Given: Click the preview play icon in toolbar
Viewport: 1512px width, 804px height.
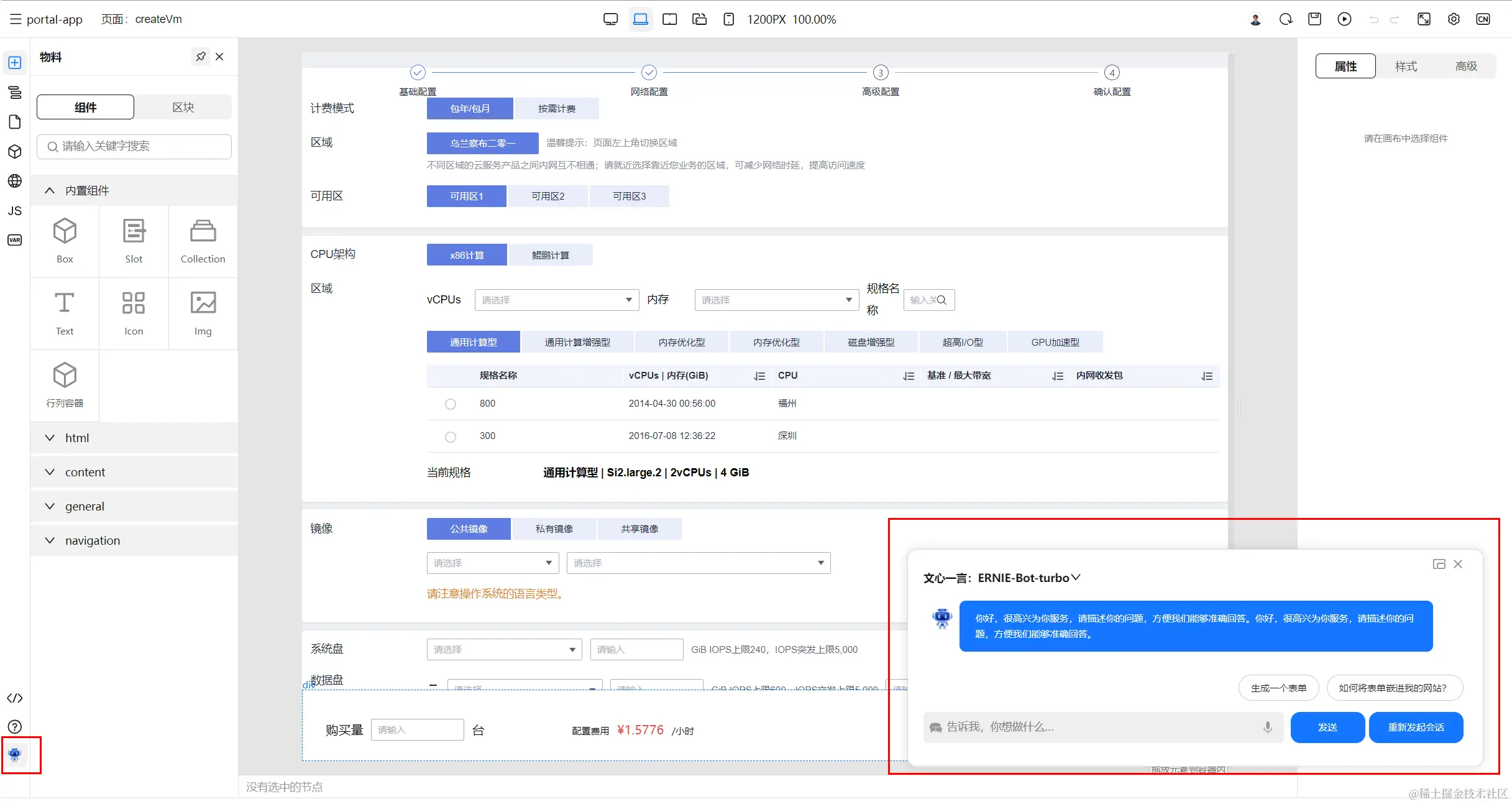Looking at the screenshot, I should [x=1344, y=19].
